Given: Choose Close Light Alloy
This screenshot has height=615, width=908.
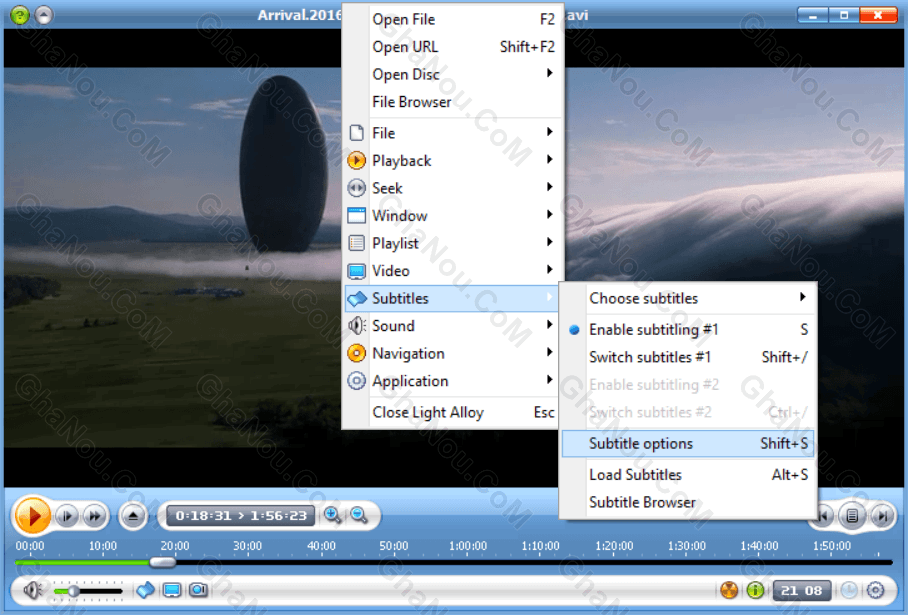Looking at the screenshot, I should pos(452,412).
